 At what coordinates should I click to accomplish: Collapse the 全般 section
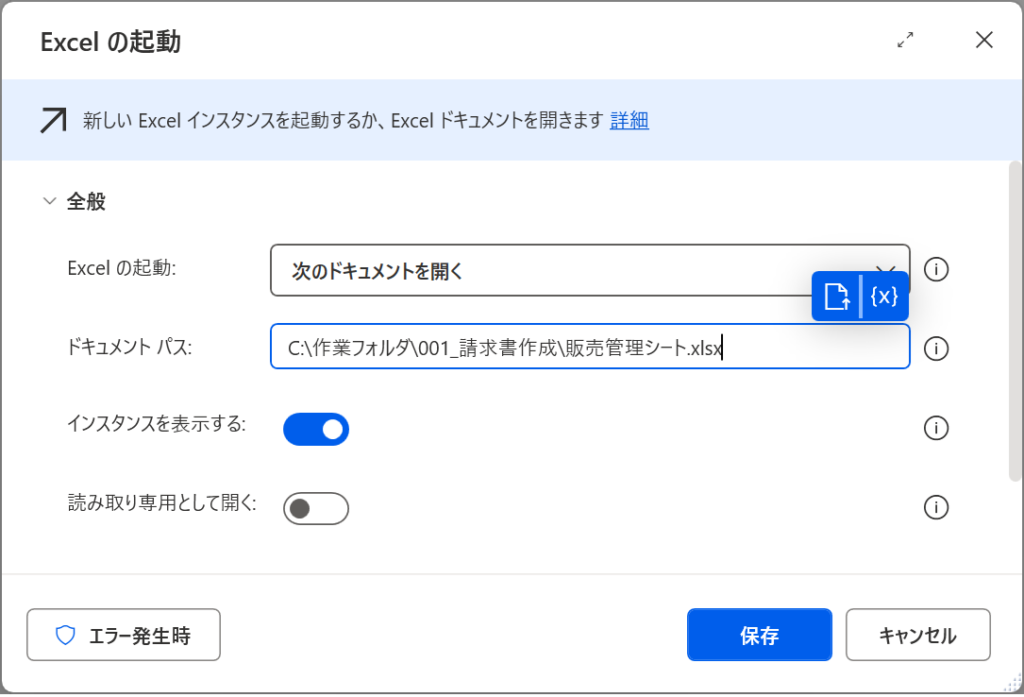click(50, 201)
